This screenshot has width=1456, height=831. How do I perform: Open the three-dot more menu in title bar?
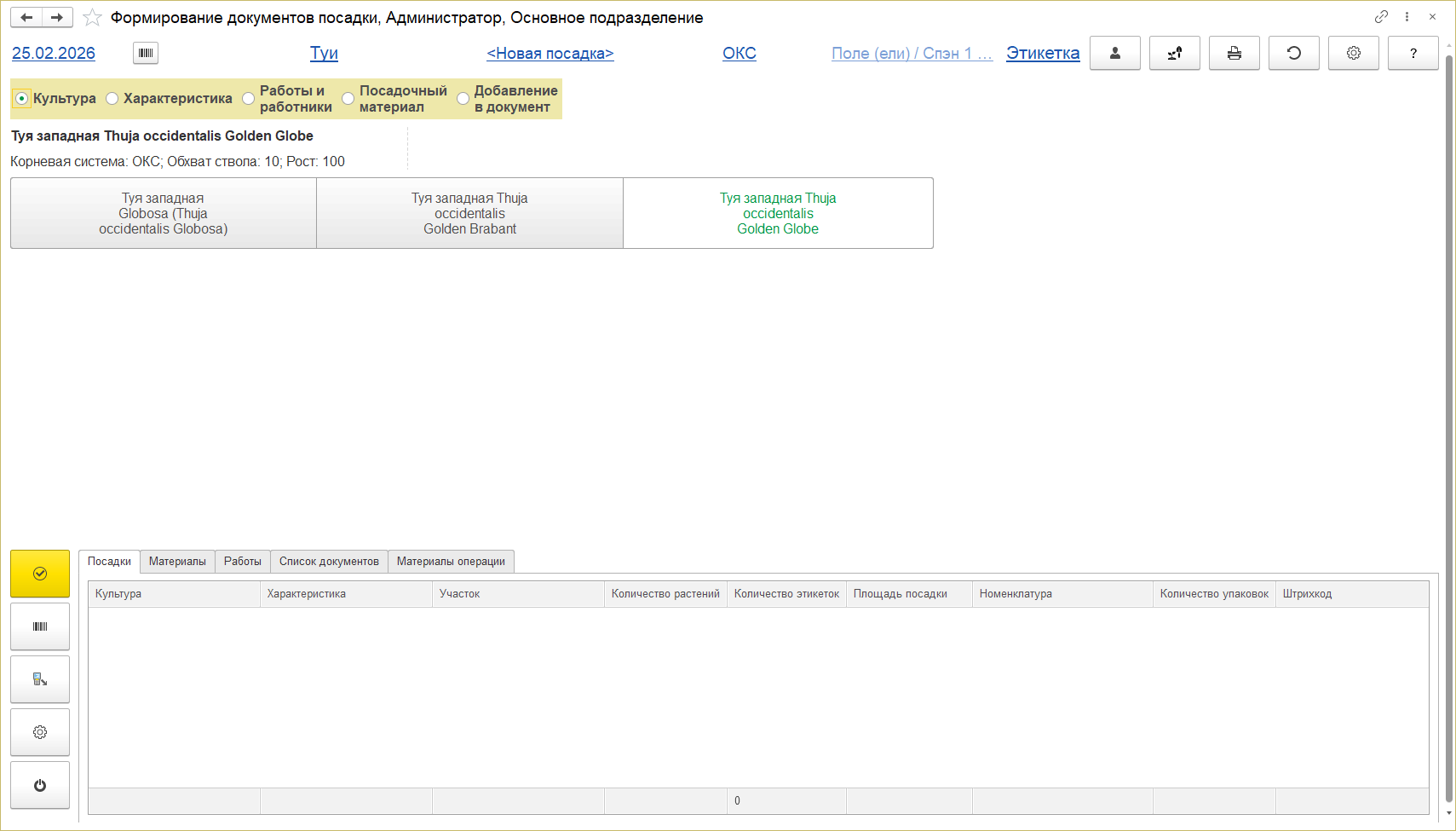coord(1407,17)
